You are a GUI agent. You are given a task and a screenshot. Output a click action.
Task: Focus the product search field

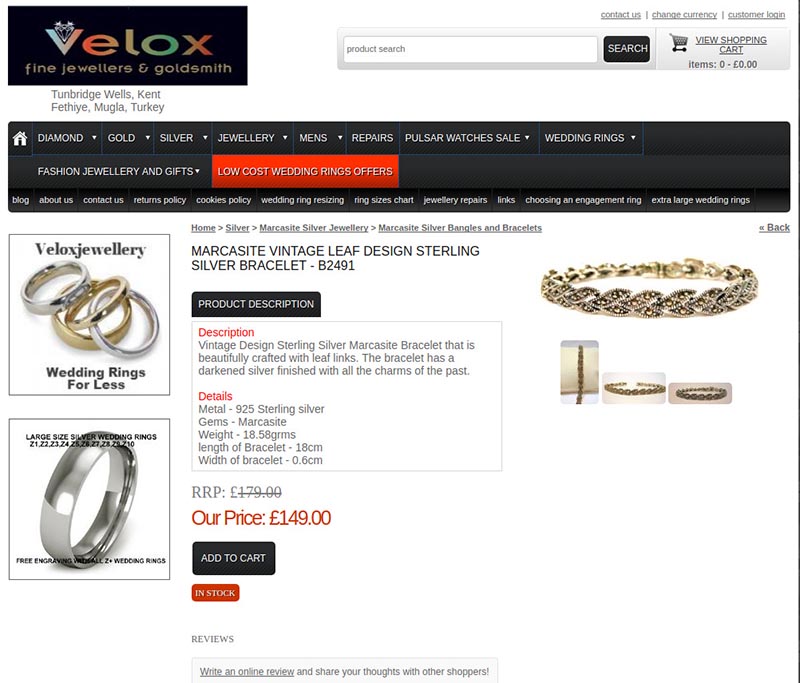(x=470, y=49)
